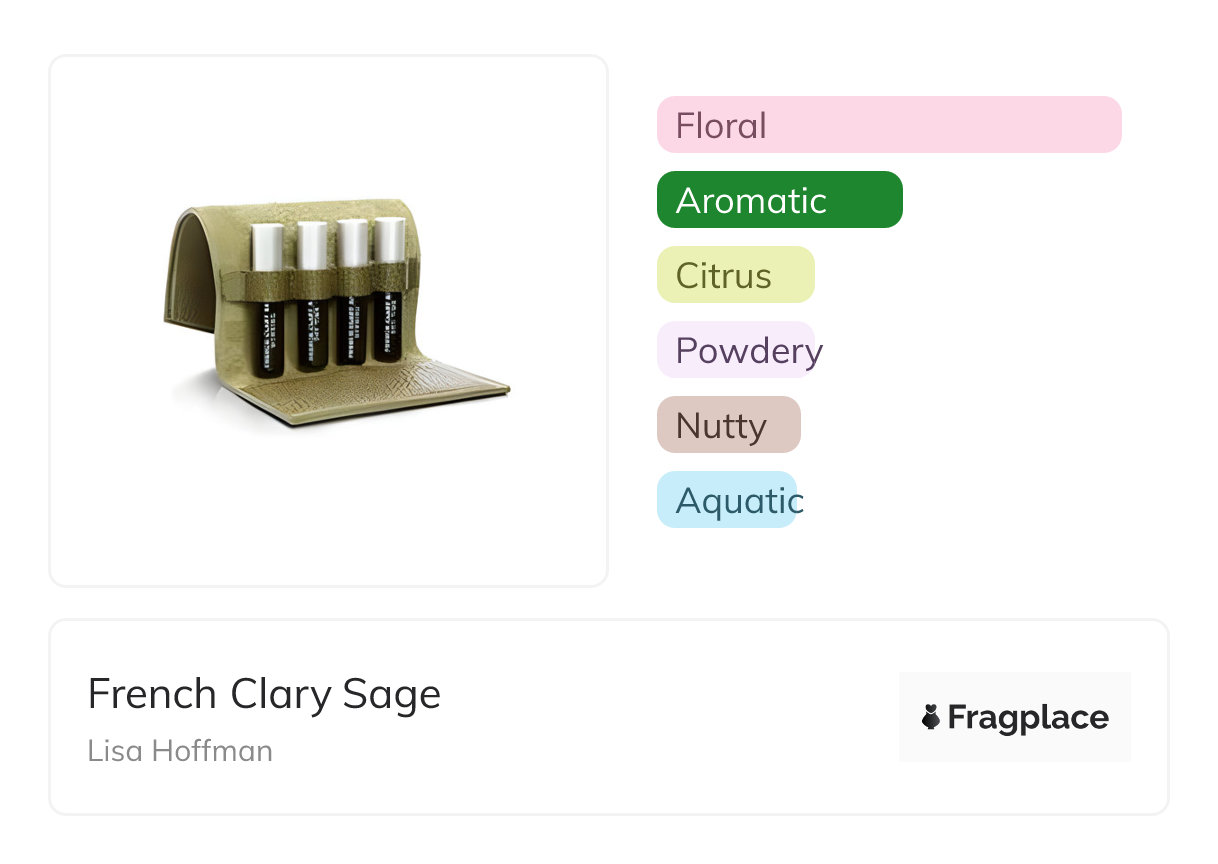
Task: Click the brown Nutty accord bar
Action: (728, 425)
